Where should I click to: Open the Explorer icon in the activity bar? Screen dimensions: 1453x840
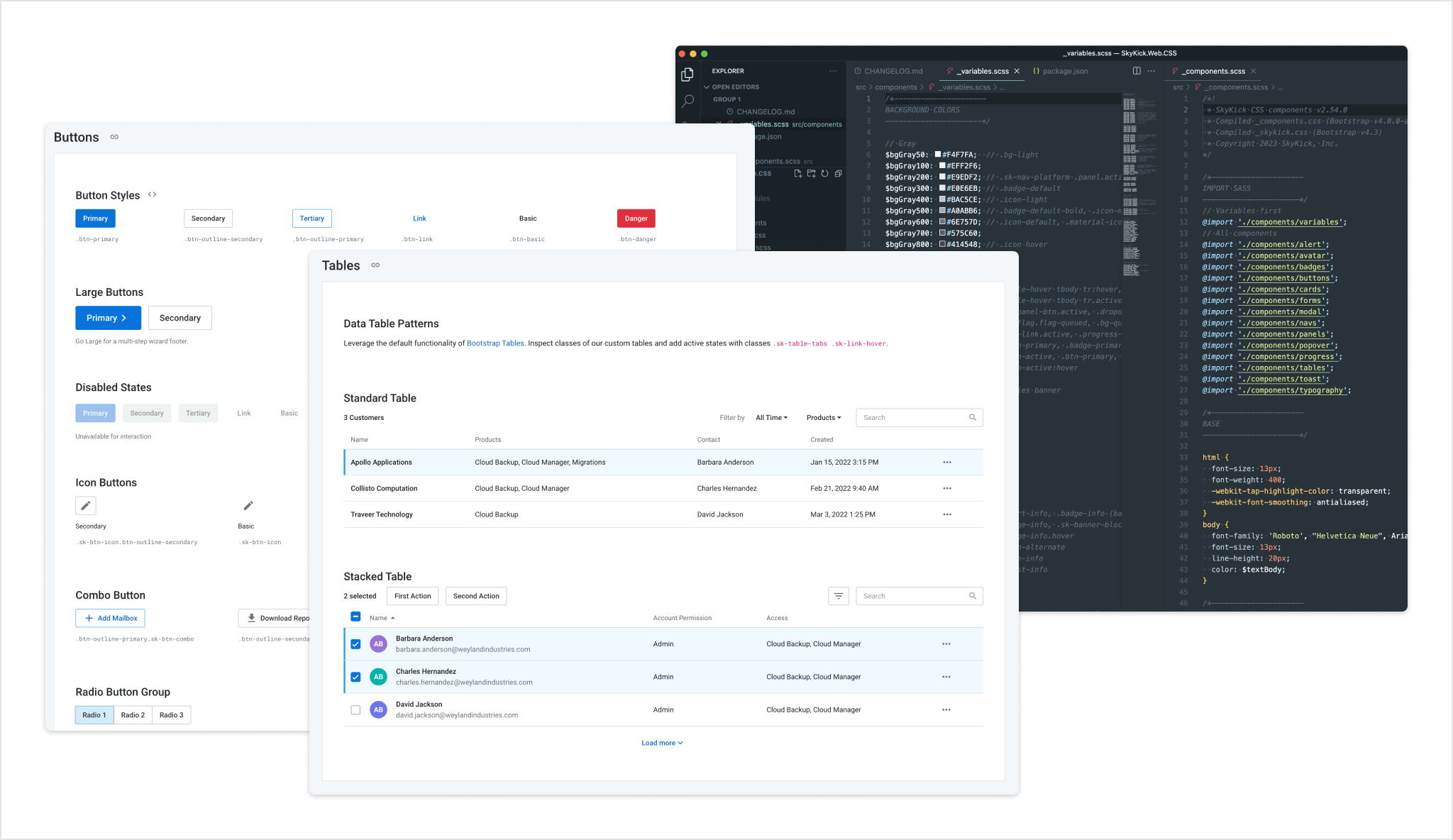pos(687,74)
